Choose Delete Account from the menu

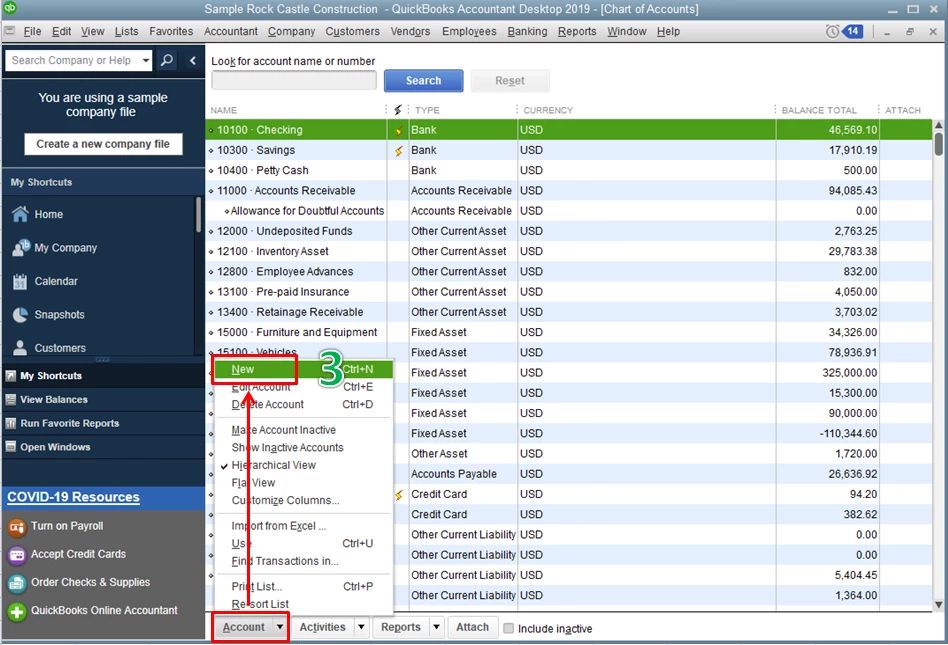coord(304,404)
